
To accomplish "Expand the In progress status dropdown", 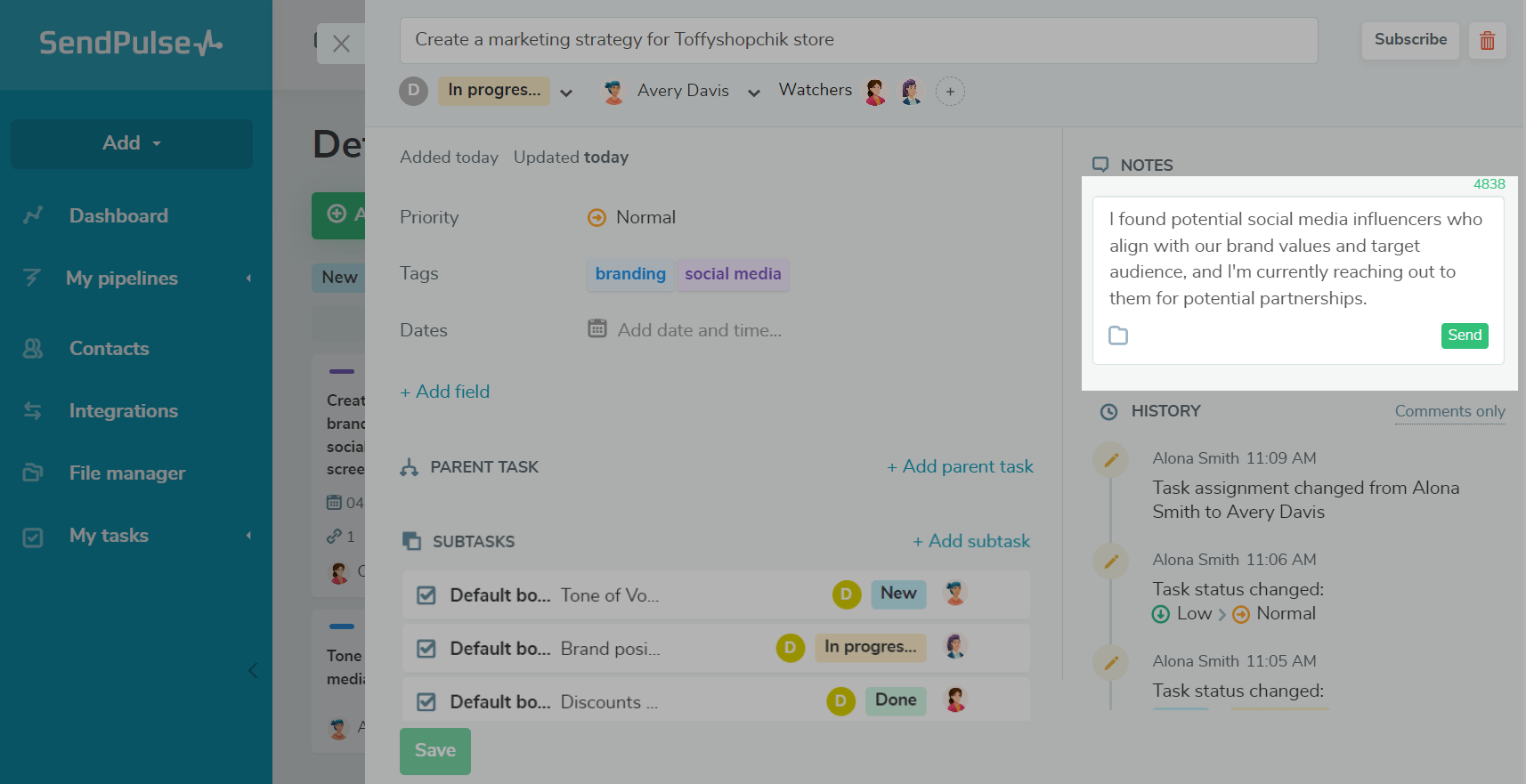I will 566,93.
